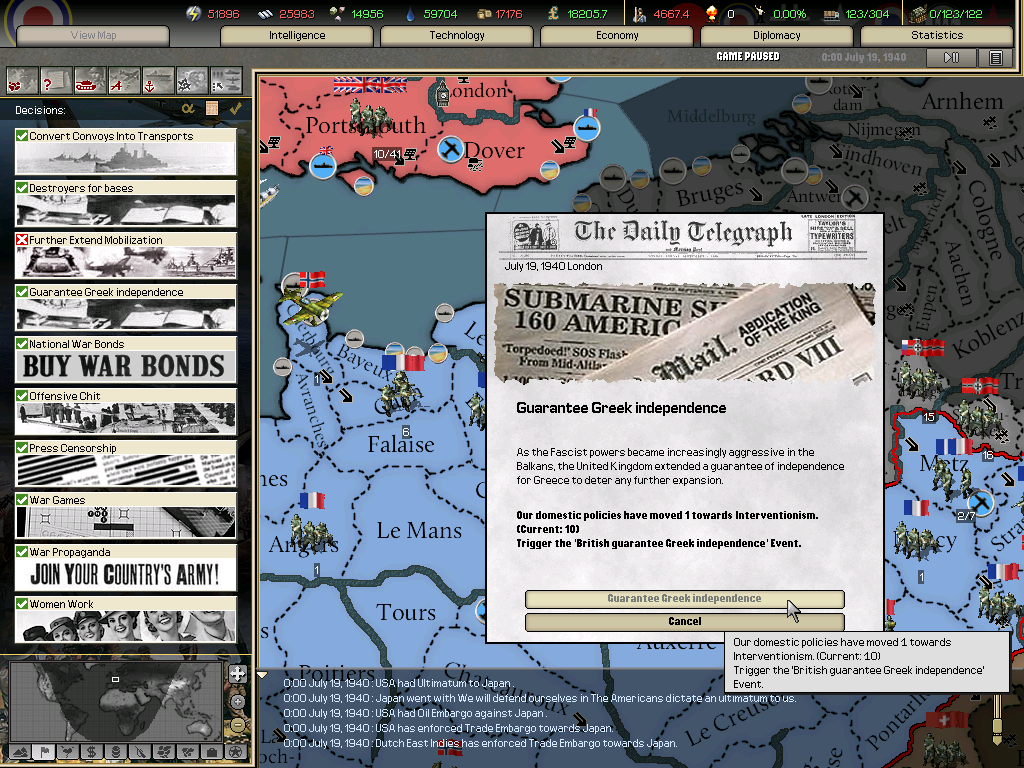Viewport: 1024px width, 768px height.
Task: Open the View Map tab
Action: point(93,35)
